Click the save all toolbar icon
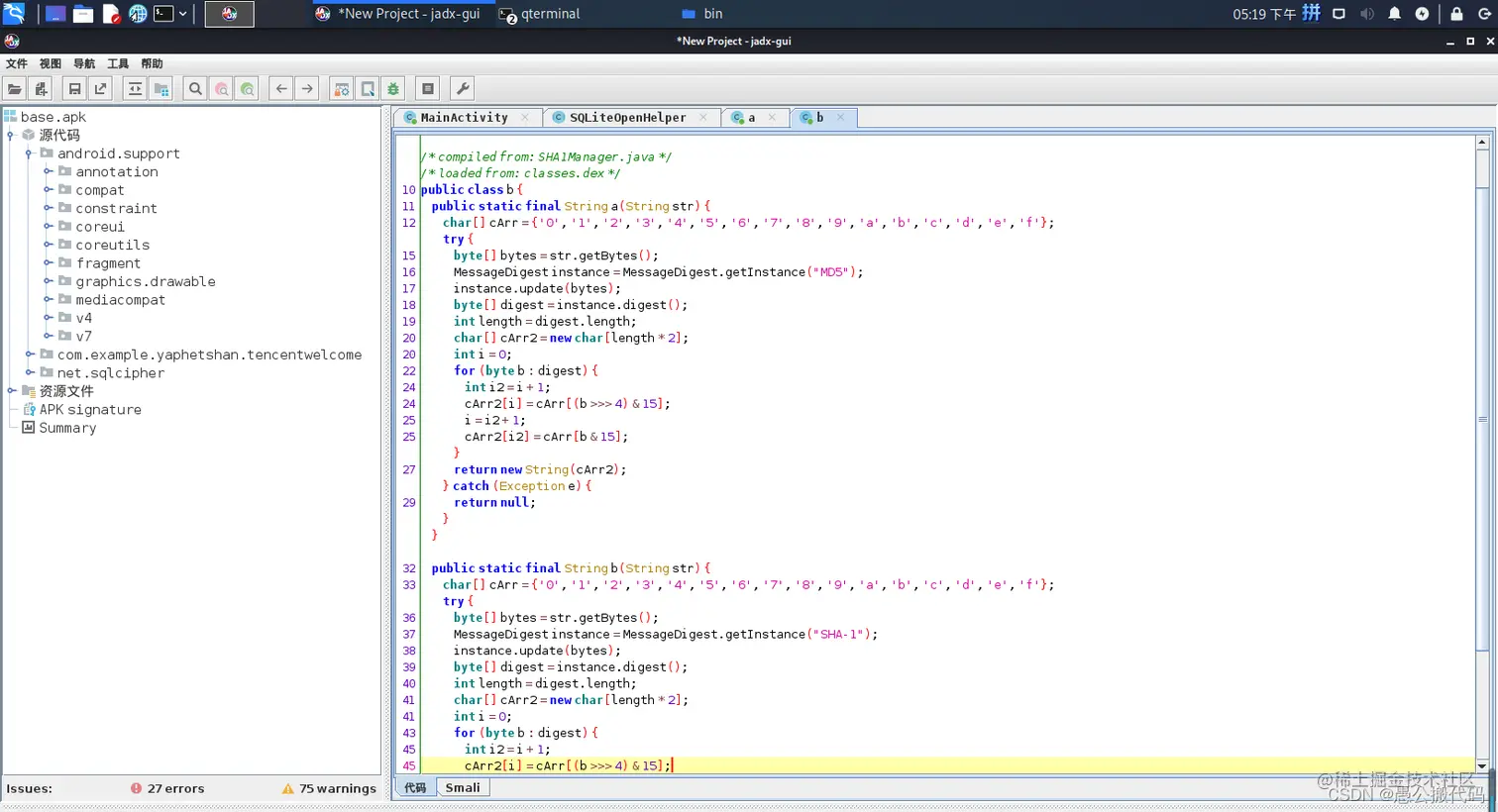1498x812 pixels. pos(74,89)
